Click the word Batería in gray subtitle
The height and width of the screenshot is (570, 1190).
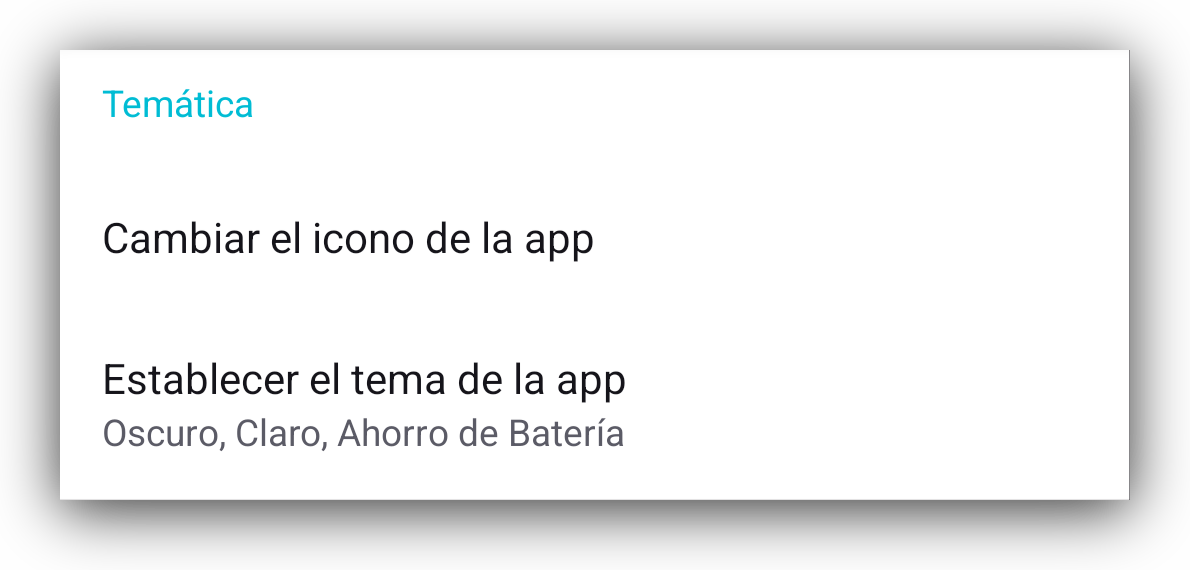point(566,434)
